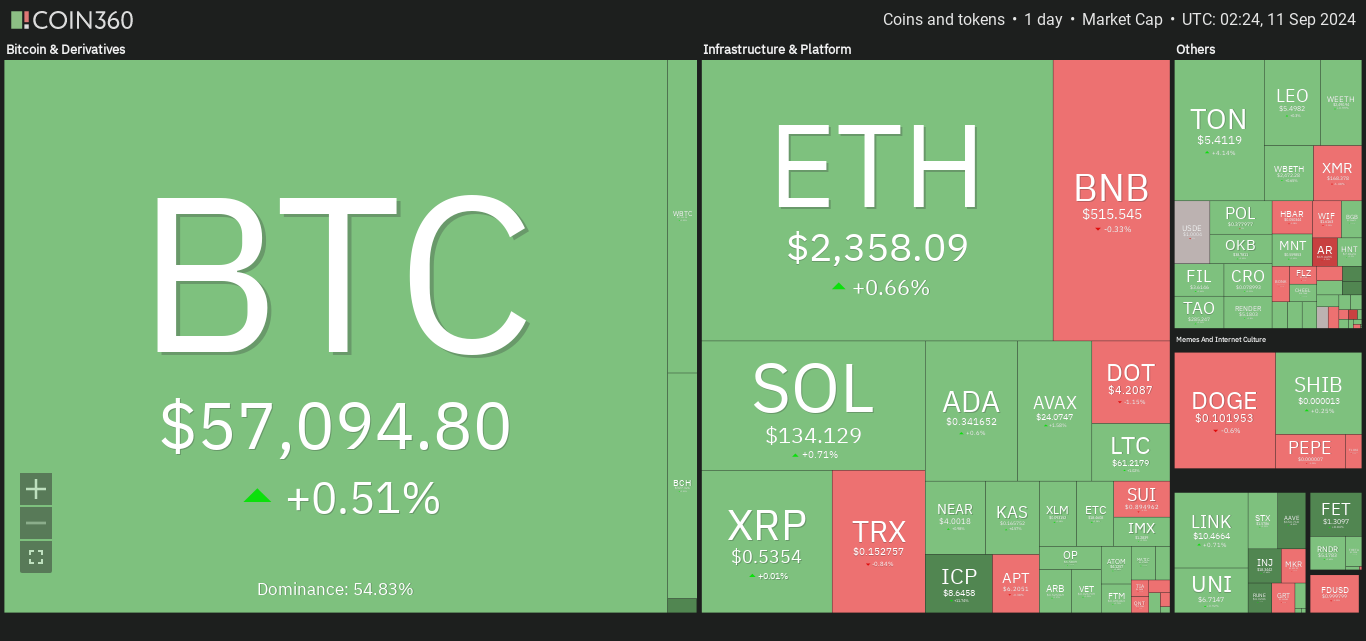1366x641 pixels.
Task: Select the Bitcoin & Derivatives category label
Action: (66, 49)
